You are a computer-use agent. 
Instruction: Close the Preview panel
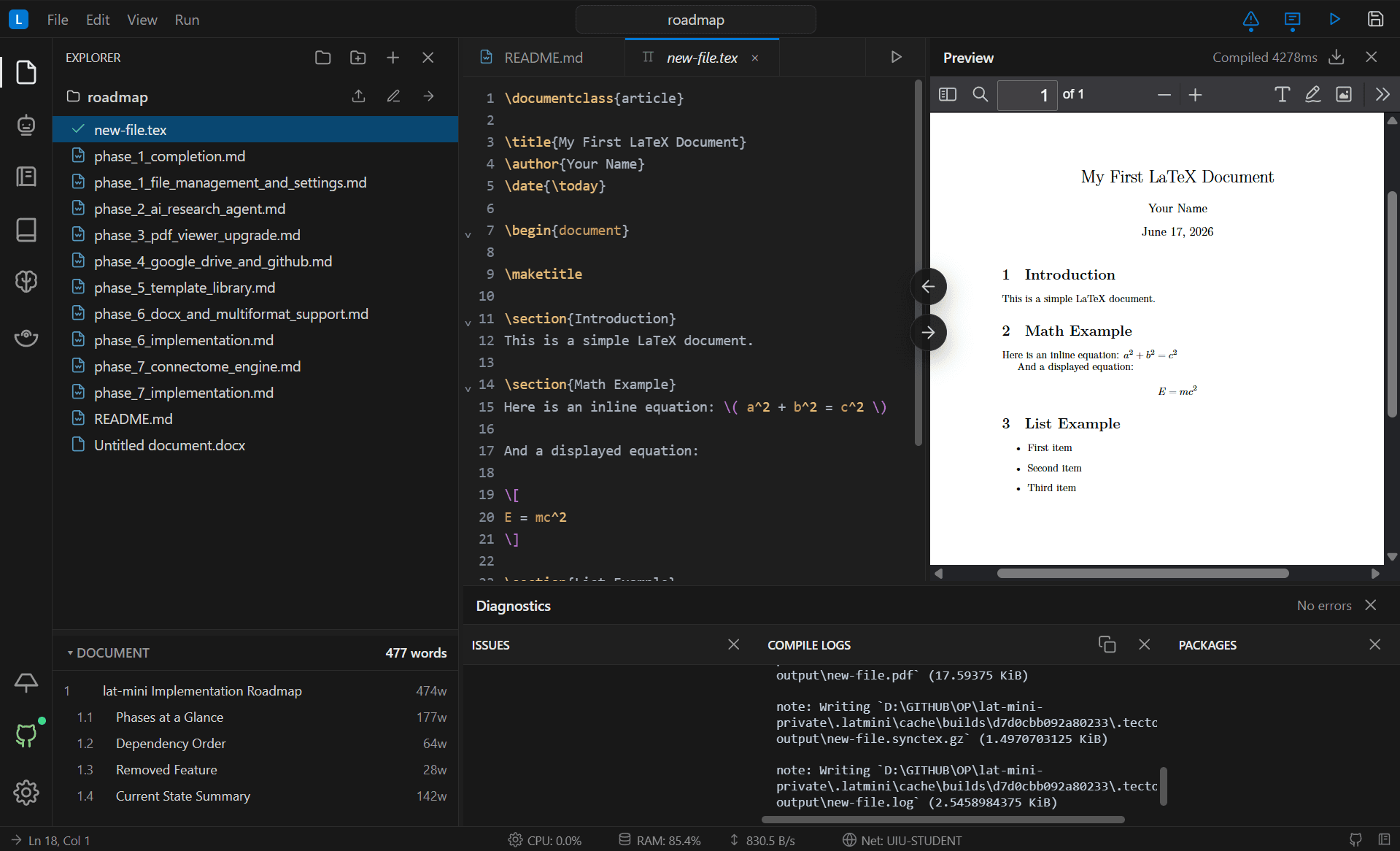1372,57
